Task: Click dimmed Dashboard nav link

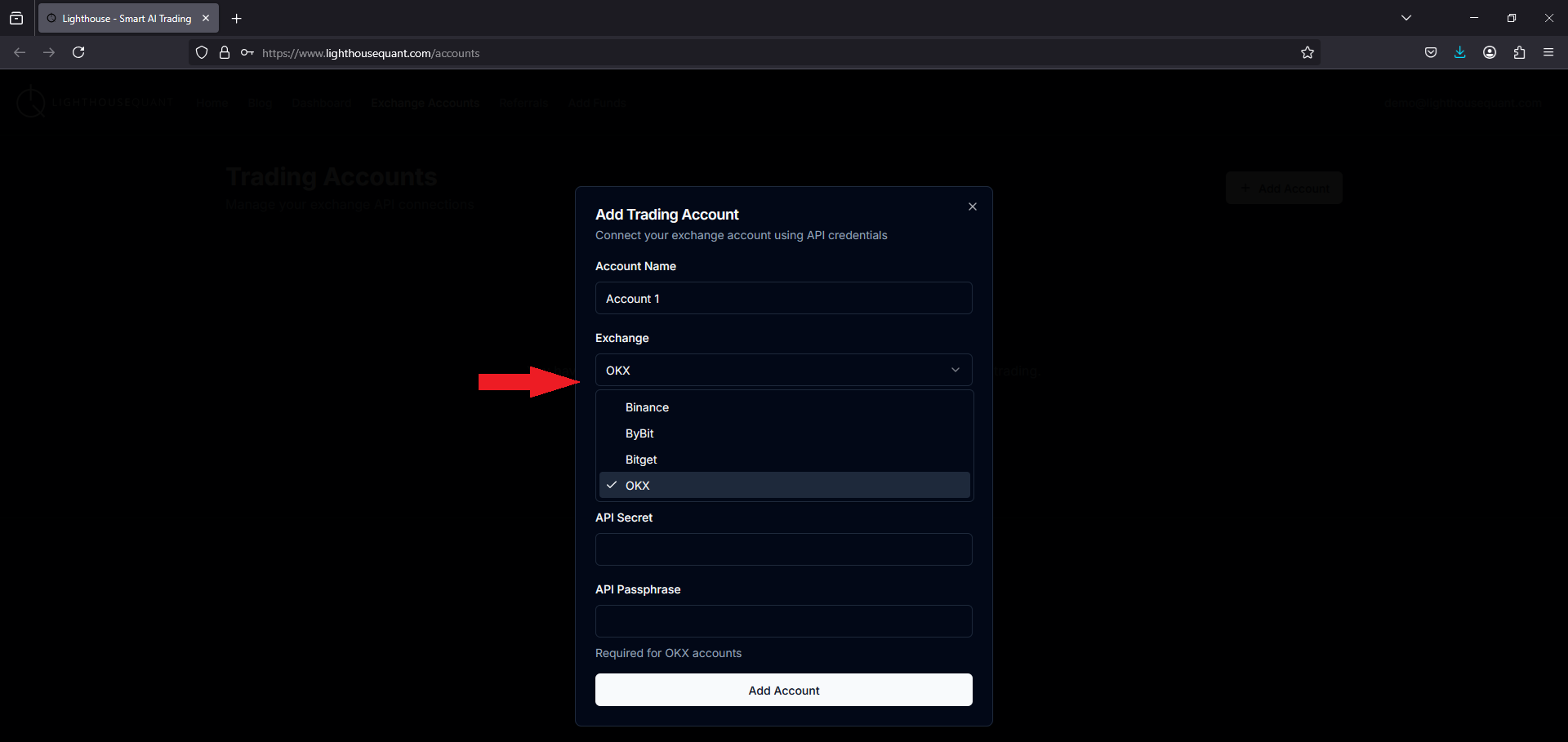Action: coord(322,103)
